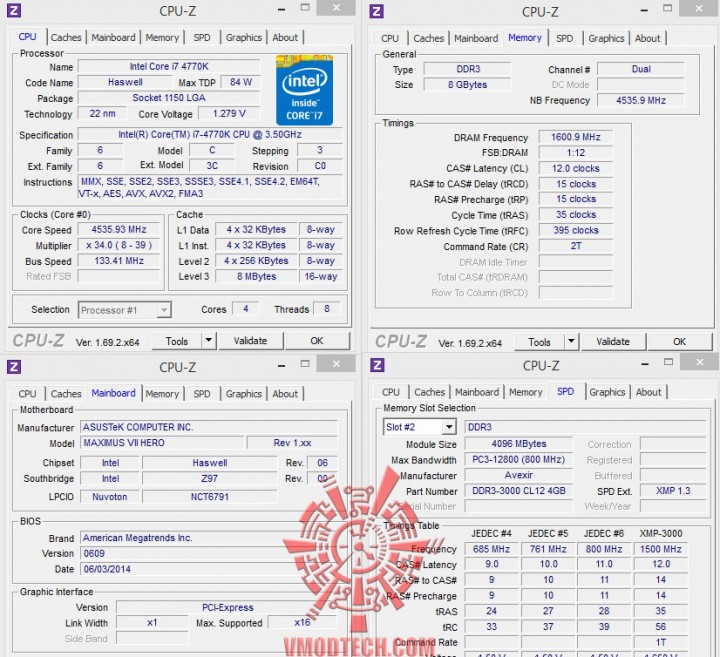Click Validate button in Memory window
The image size is (720, 657).
[x=613, y=342]
